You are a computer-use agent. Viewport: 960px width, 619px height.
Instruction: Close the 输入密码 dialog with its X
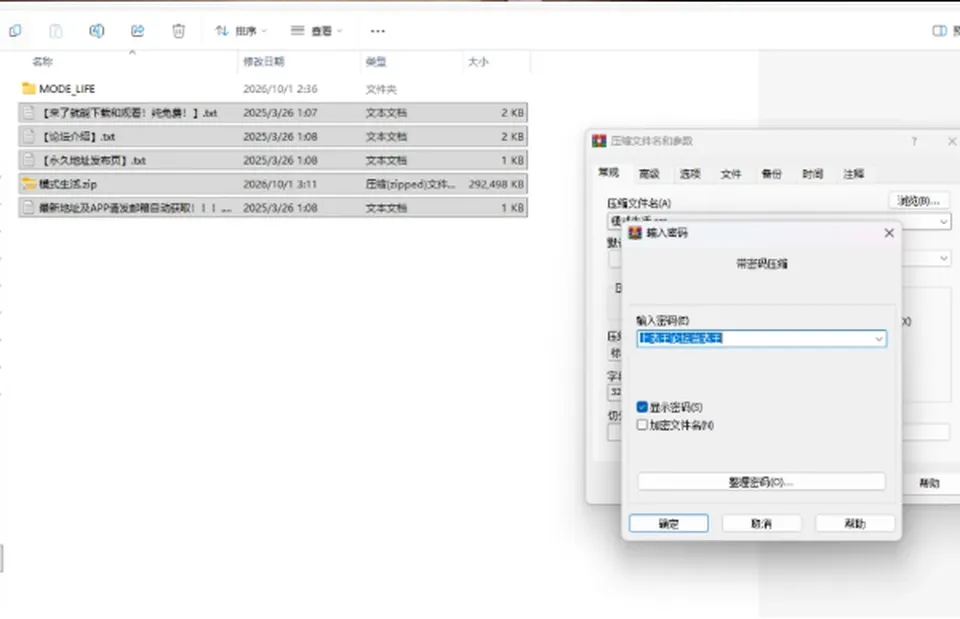889,233
